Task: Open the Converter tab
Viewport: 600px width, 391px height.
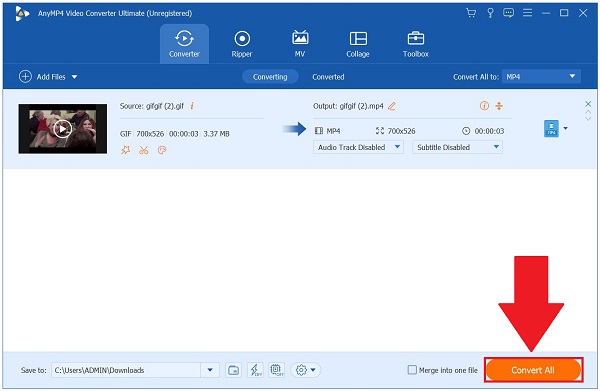Action: tap(184, 44)
